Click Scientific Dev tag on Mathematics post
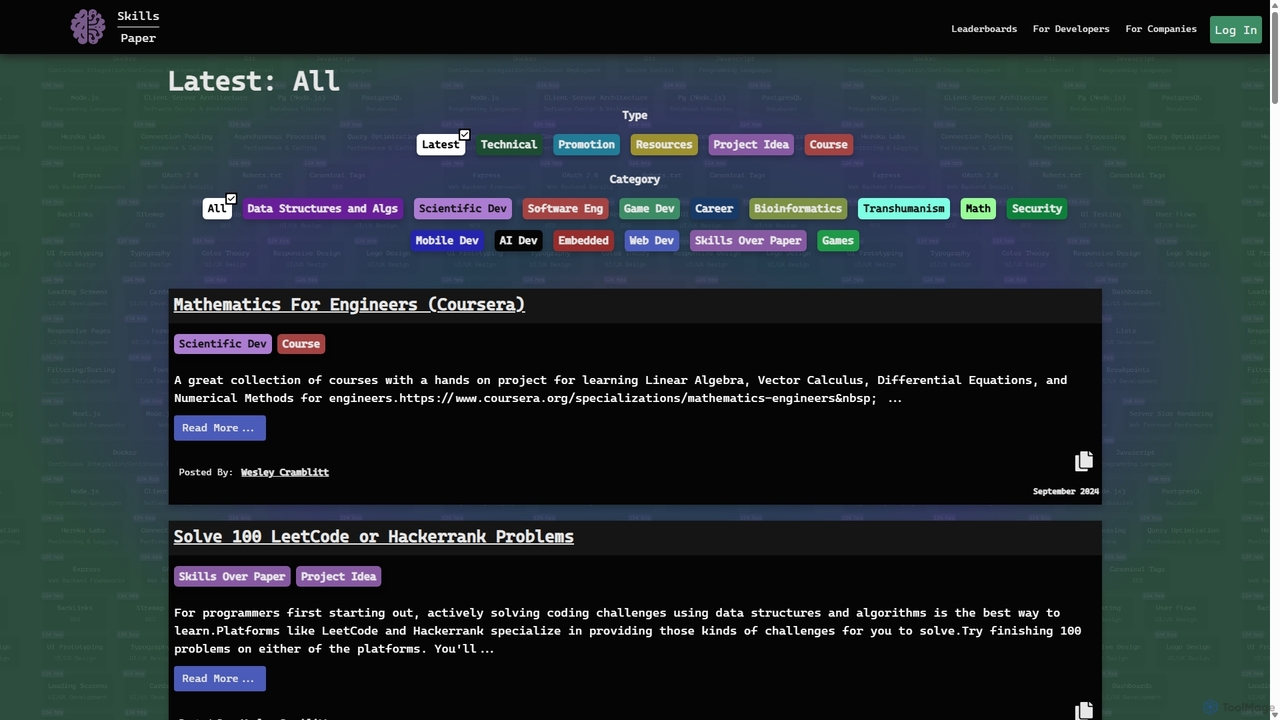1280x720 pixels. click(223, 344)
